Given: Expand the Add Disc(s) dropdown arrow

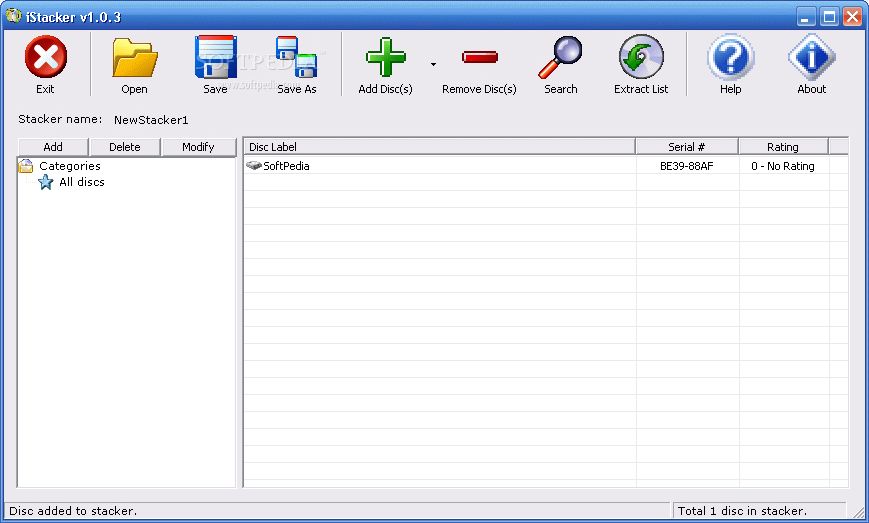Looking at the screenshot, I should coord(433,64).
